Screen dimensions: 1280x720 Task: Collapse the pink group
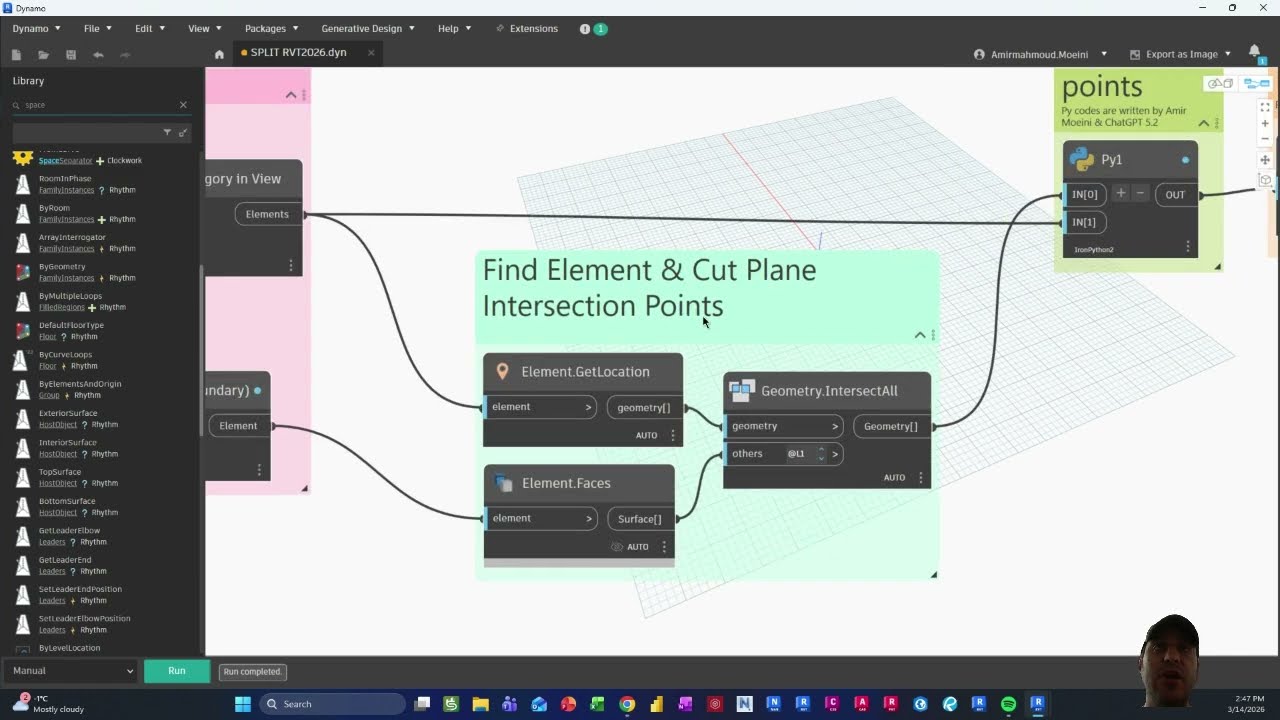coord(291,95)
